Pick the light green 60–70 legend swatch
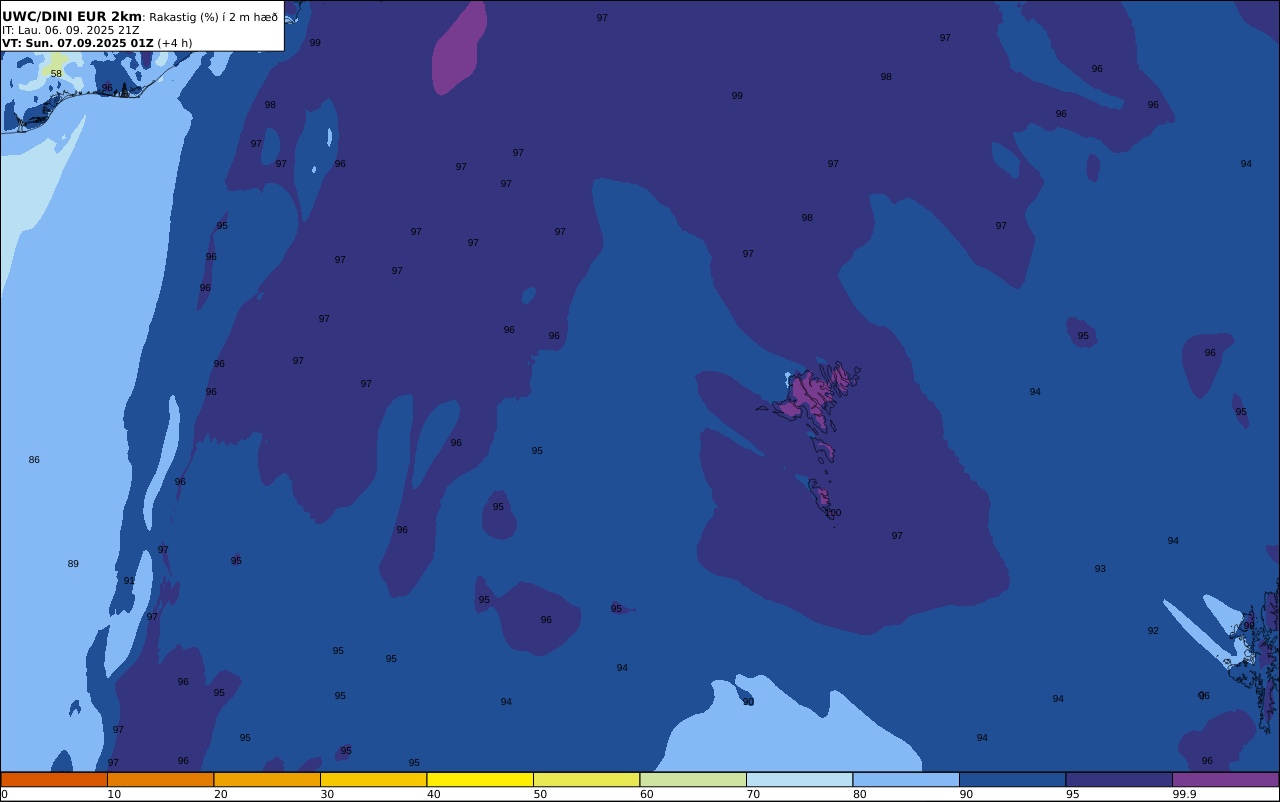This screenshot has width=1280, height=802. pos(693,779)
